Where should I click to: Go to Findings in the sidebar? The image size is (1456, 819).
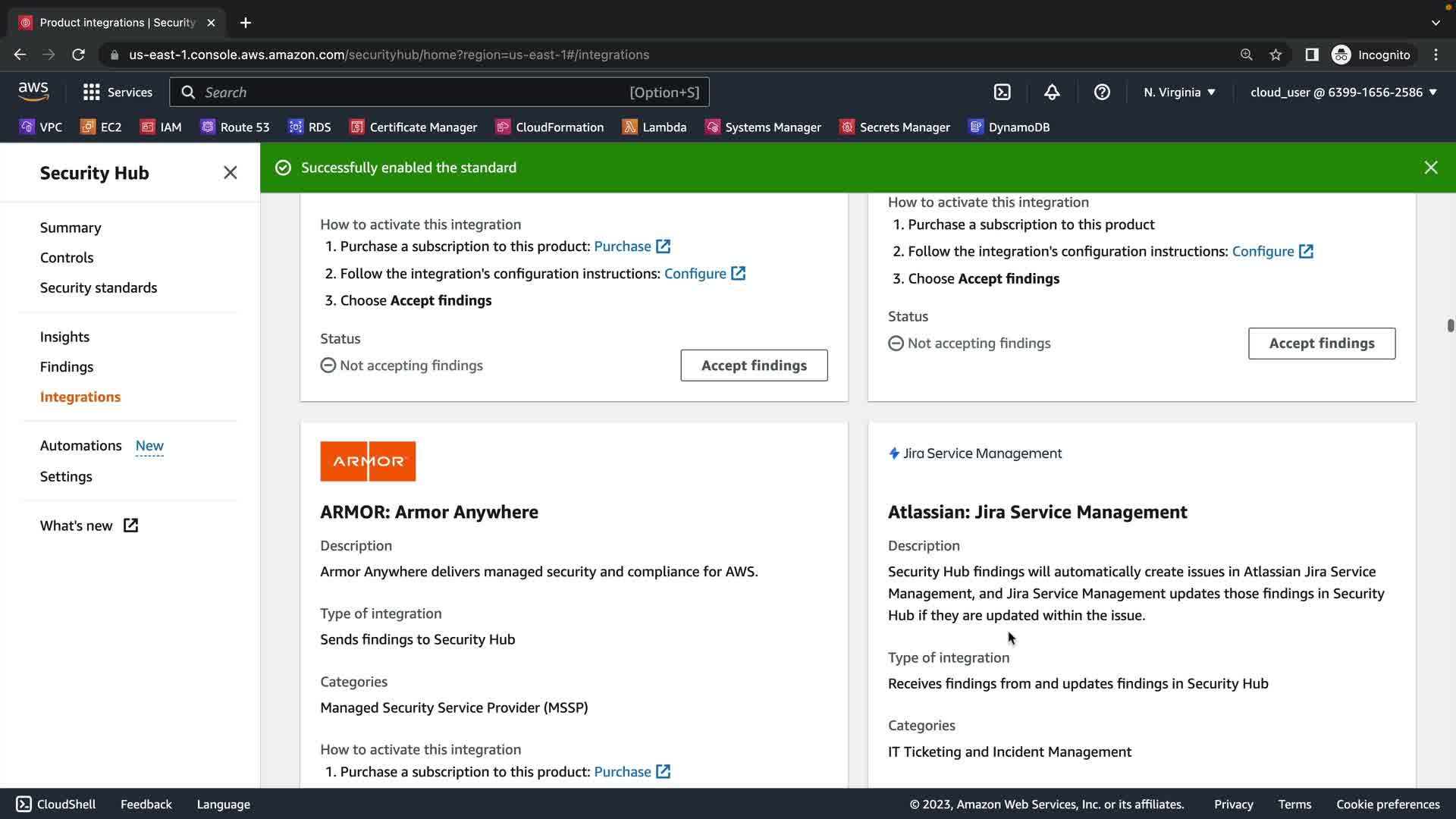(67, 367)
